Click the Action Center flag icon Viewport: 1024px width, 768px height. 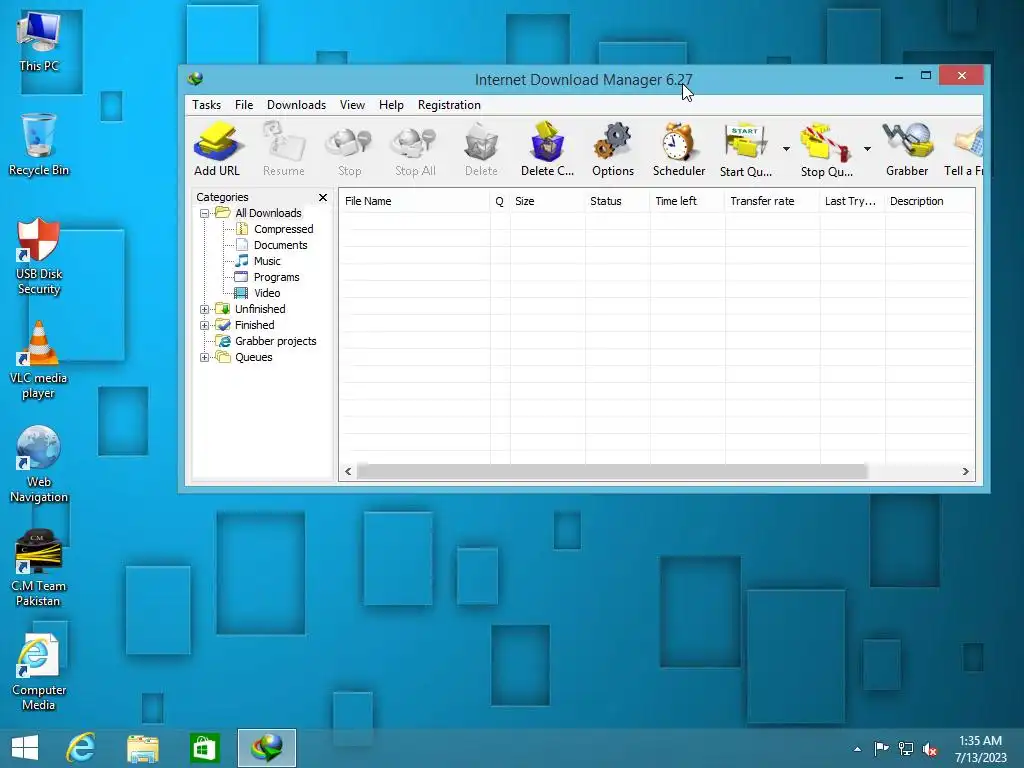click(882, 749)
